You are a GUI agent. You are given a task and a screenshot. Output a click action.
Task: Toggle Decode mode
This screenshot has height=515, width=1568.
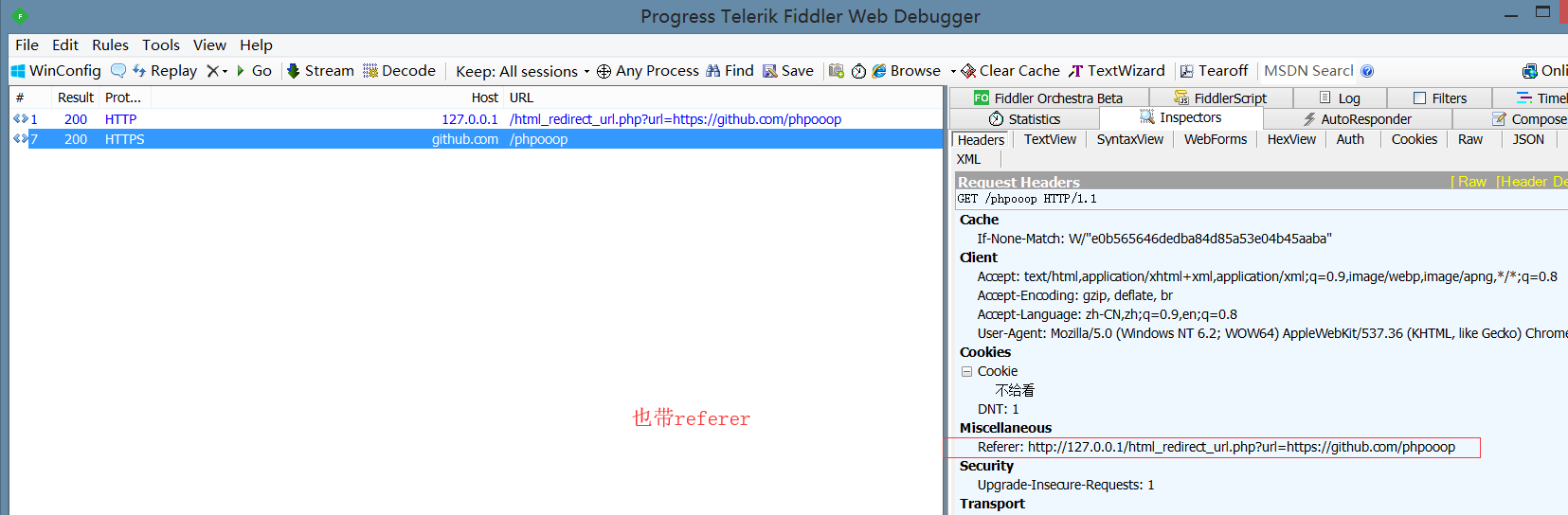[399, 71]
